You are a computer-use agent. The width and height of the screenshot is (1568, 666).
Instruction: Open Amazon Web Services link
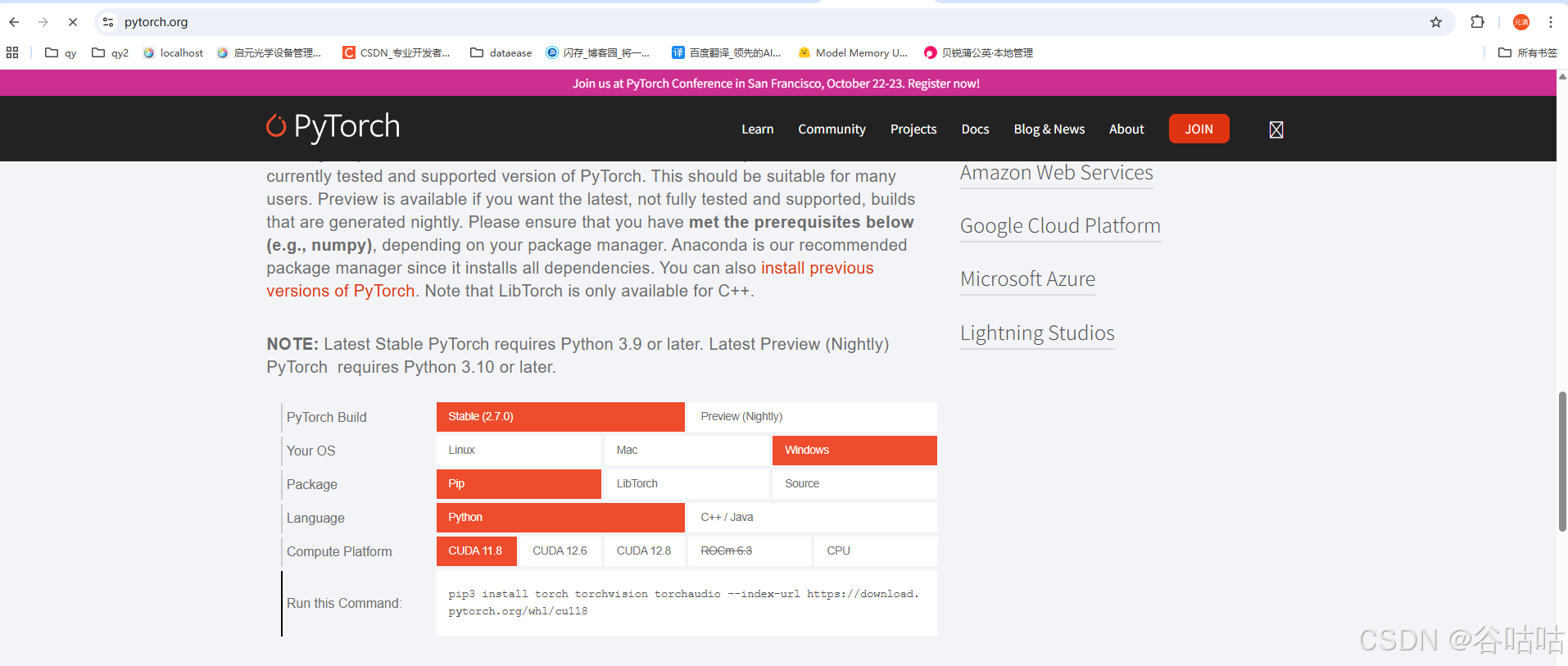click(1056, 173)
